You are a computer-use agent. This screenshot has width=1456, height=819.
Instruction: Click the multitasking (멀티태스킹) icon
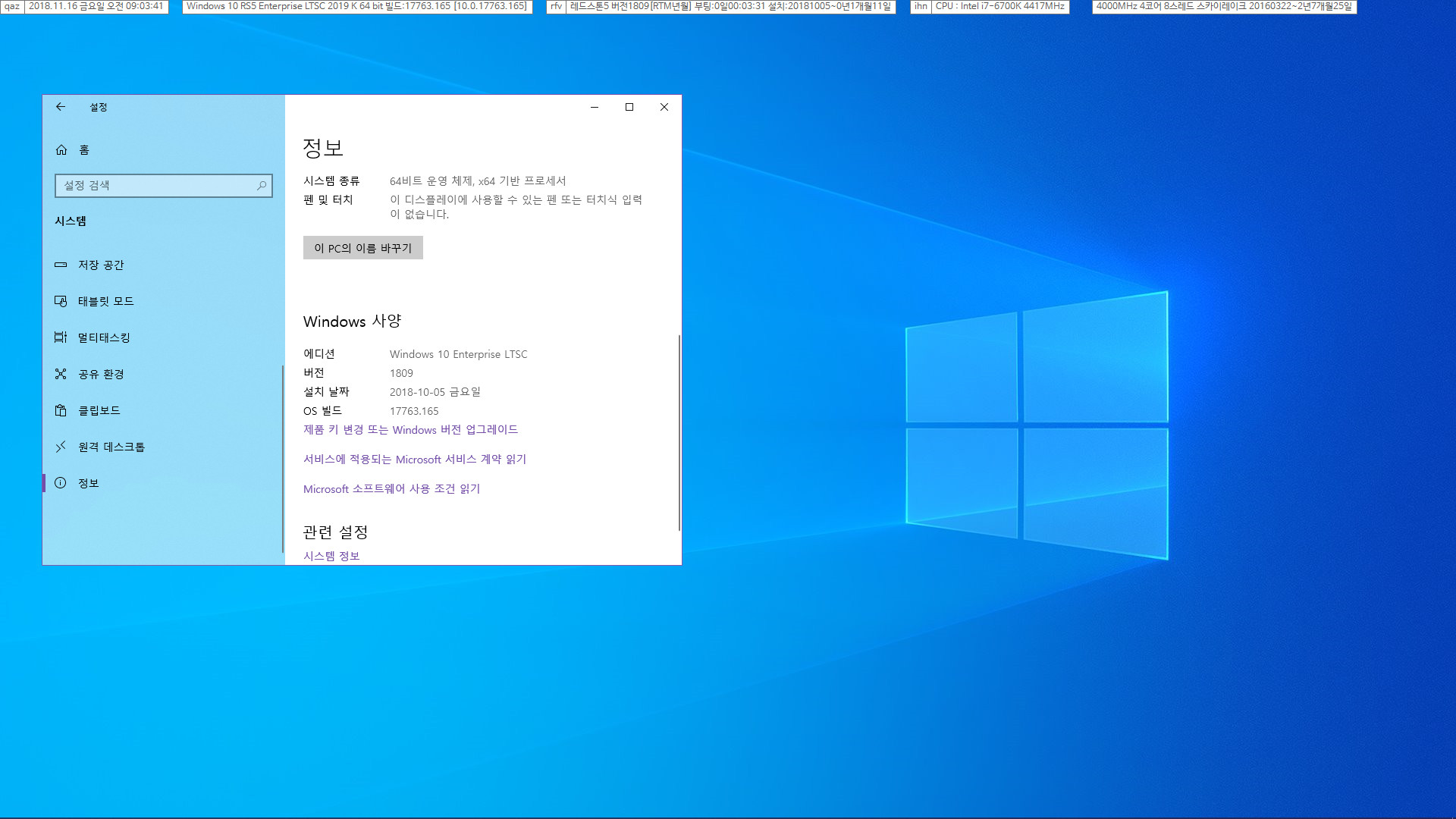[61, 337]
